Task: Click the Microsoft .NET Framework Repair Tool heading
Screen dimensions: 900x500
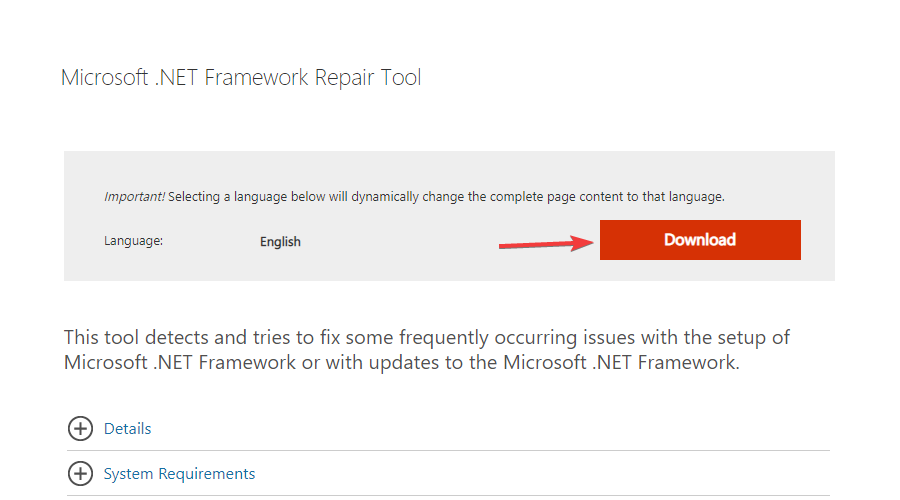Action: coord(241,78)
